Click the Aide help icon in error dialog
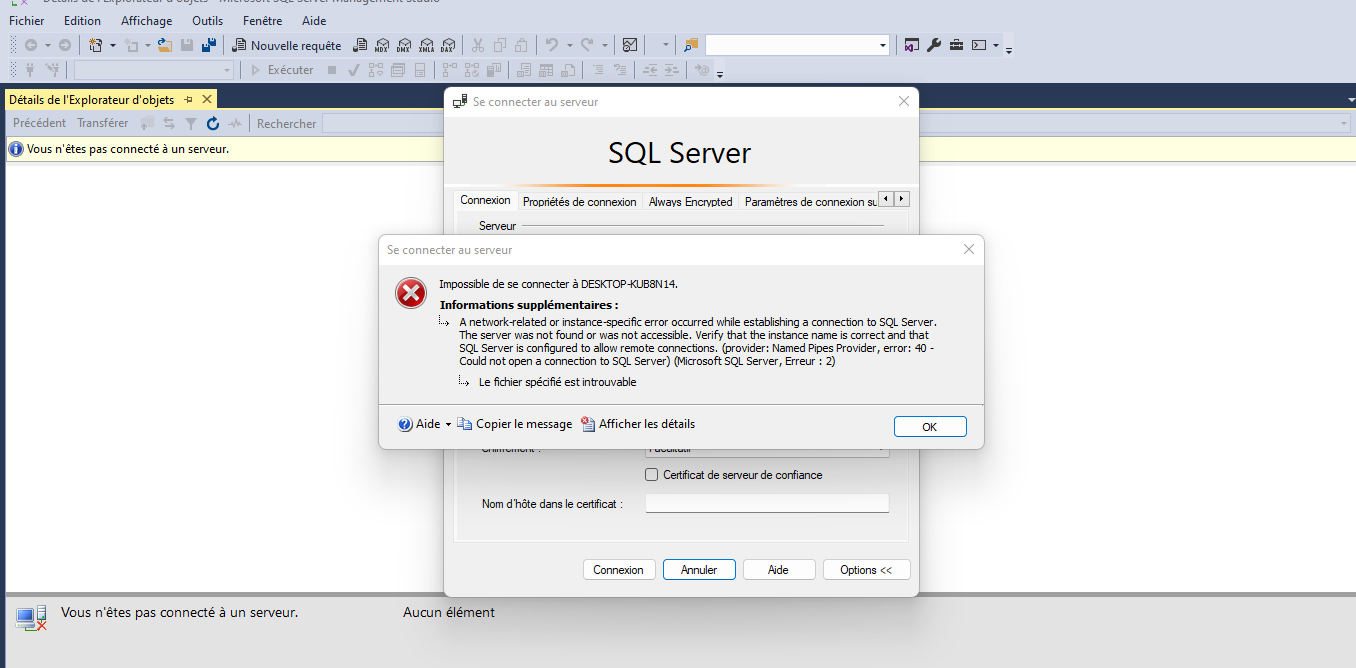Image resolution: width=1356 pixels, height=668 pixels. click(x=405, y=425)
